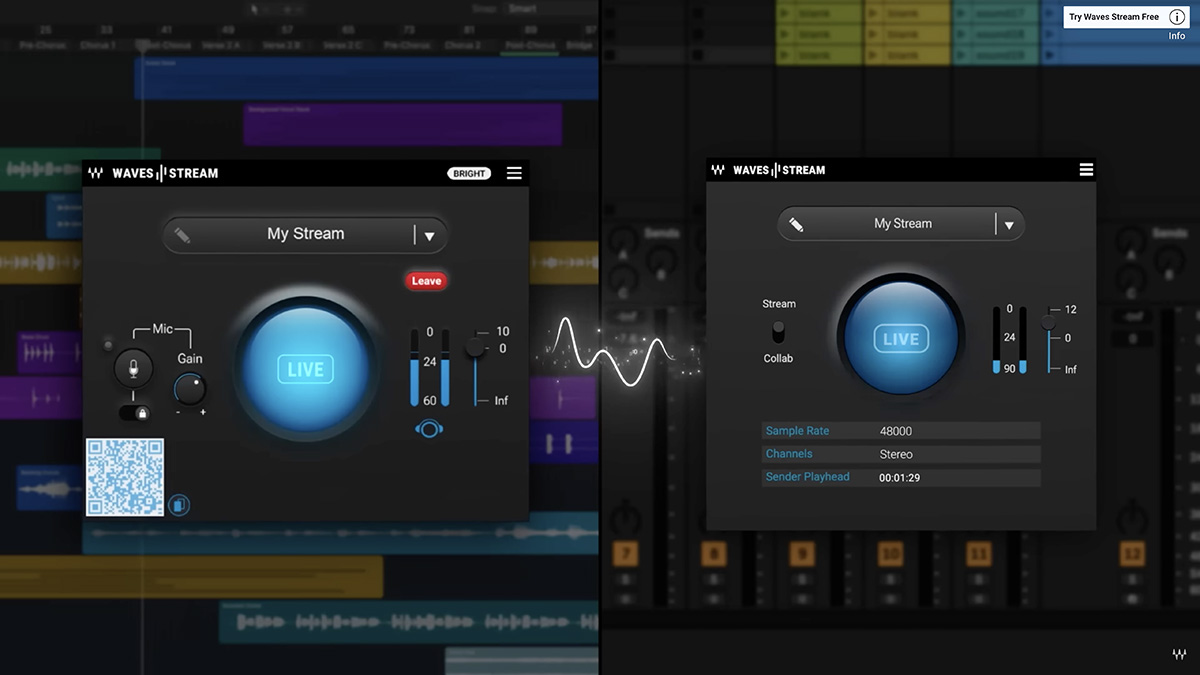Open the hamburger menu of the left Waves Stream window

514,172
